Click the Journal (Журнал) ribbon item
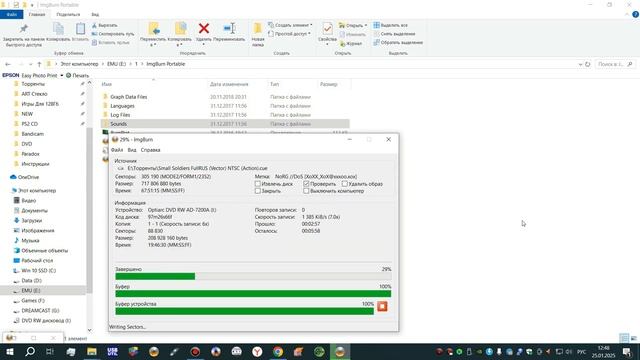The image size is (640, 360). [351, 43]
